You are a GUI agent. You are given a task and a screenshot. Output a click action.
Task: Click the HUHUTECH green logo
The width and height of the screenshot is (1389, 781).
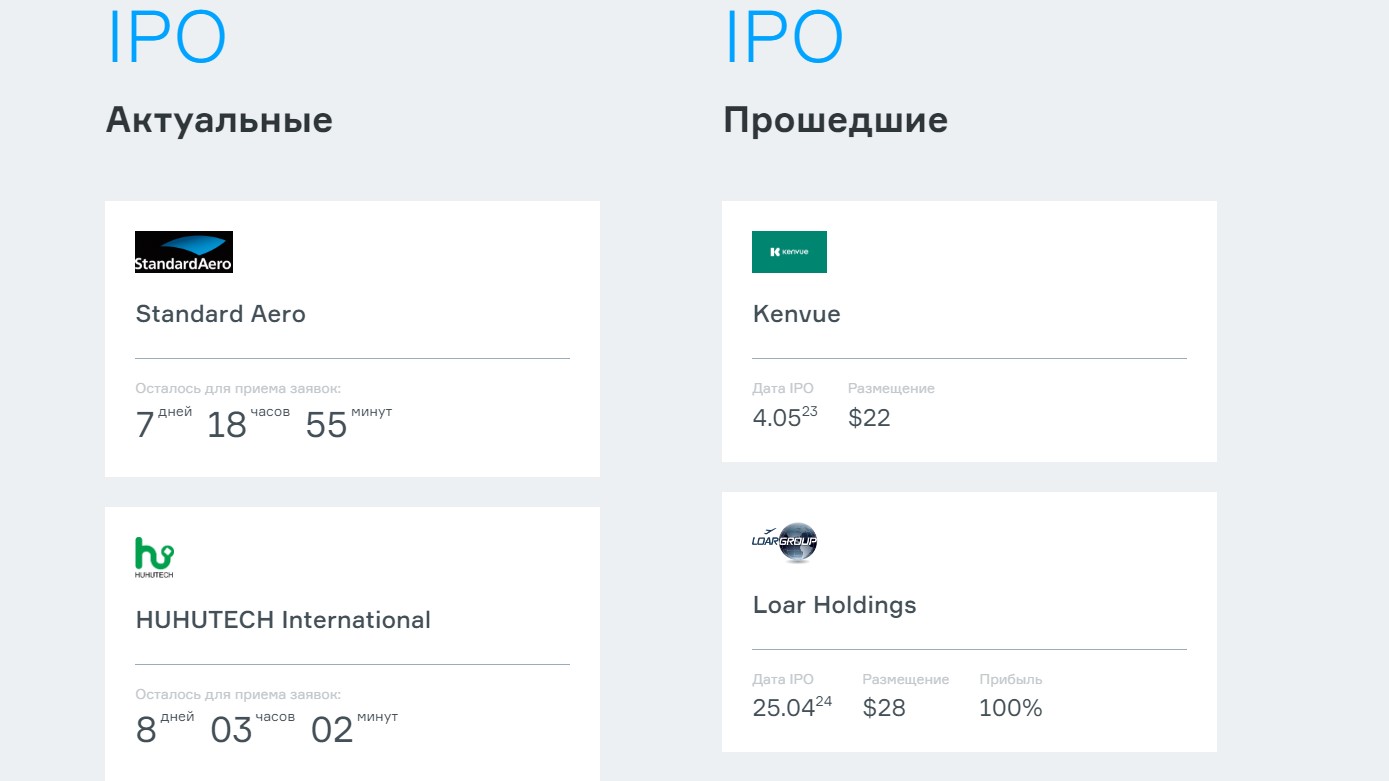tap(154, 558)
